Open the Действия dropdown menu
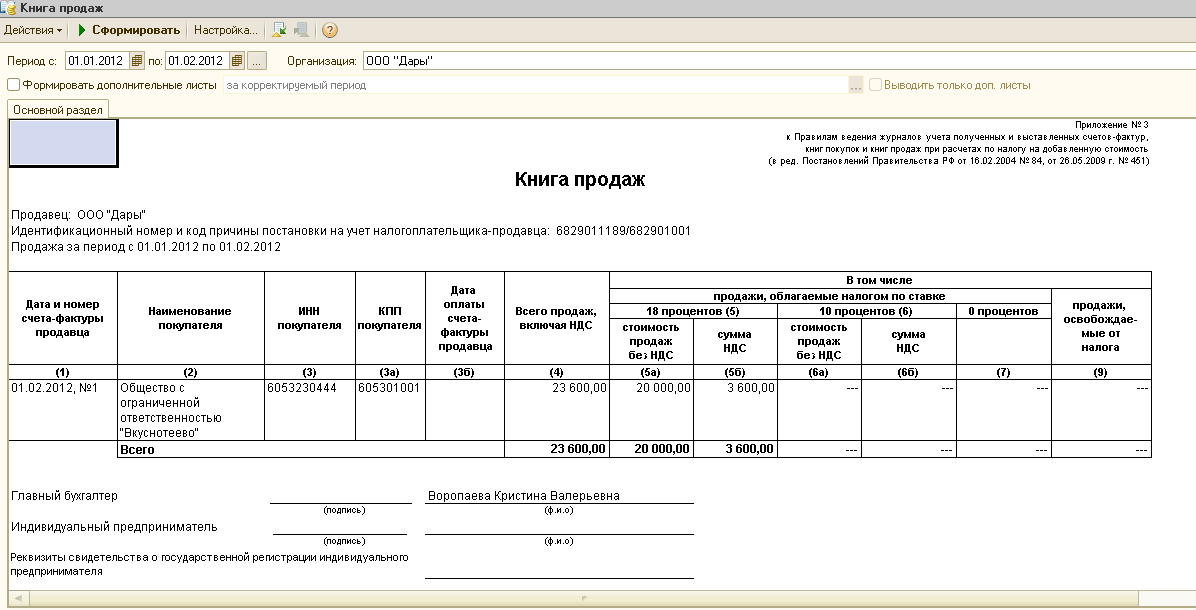The image size is (1196, 610). [33, 30]
